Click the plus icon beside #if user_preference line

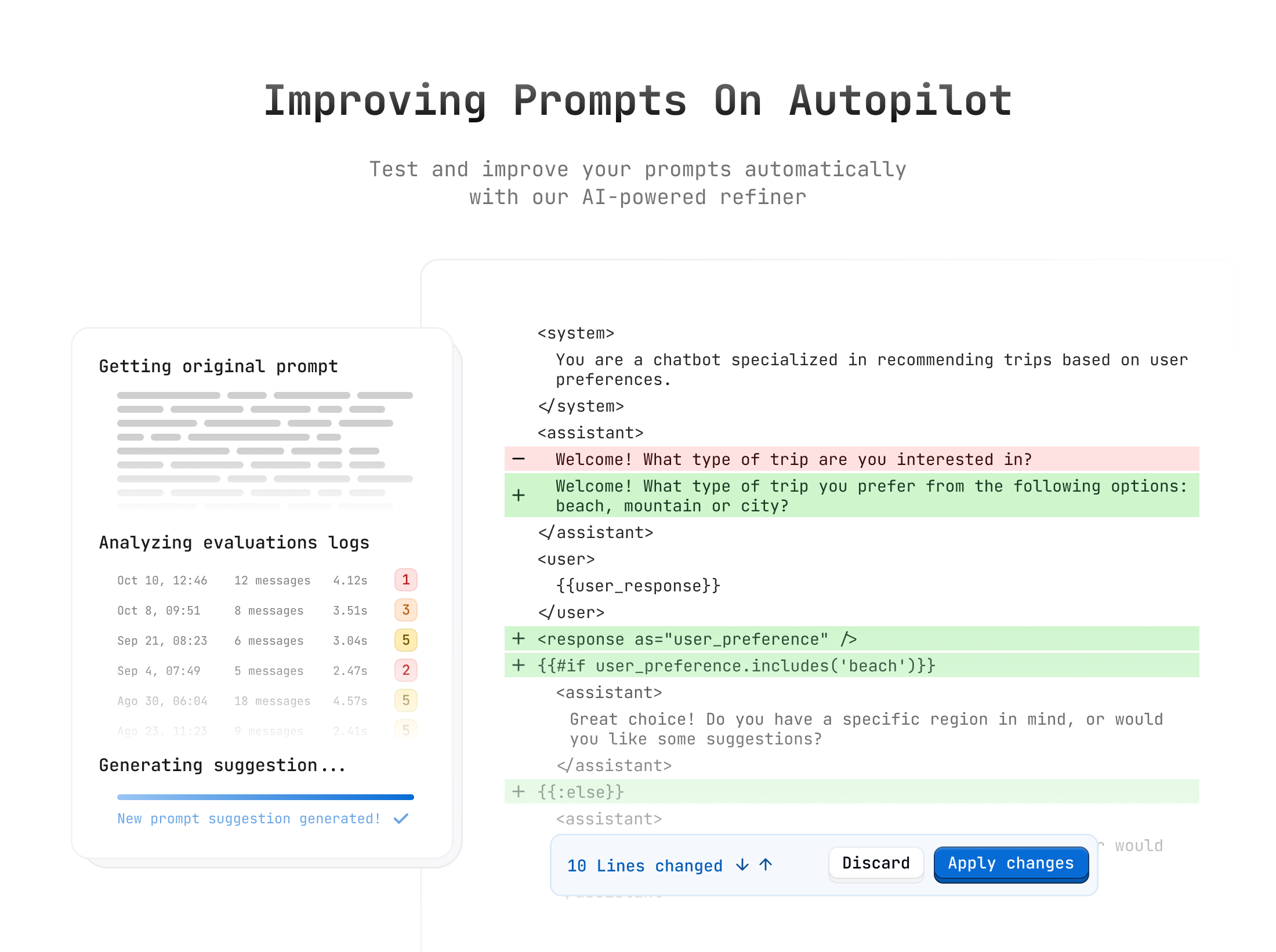(x=519, y=666)
